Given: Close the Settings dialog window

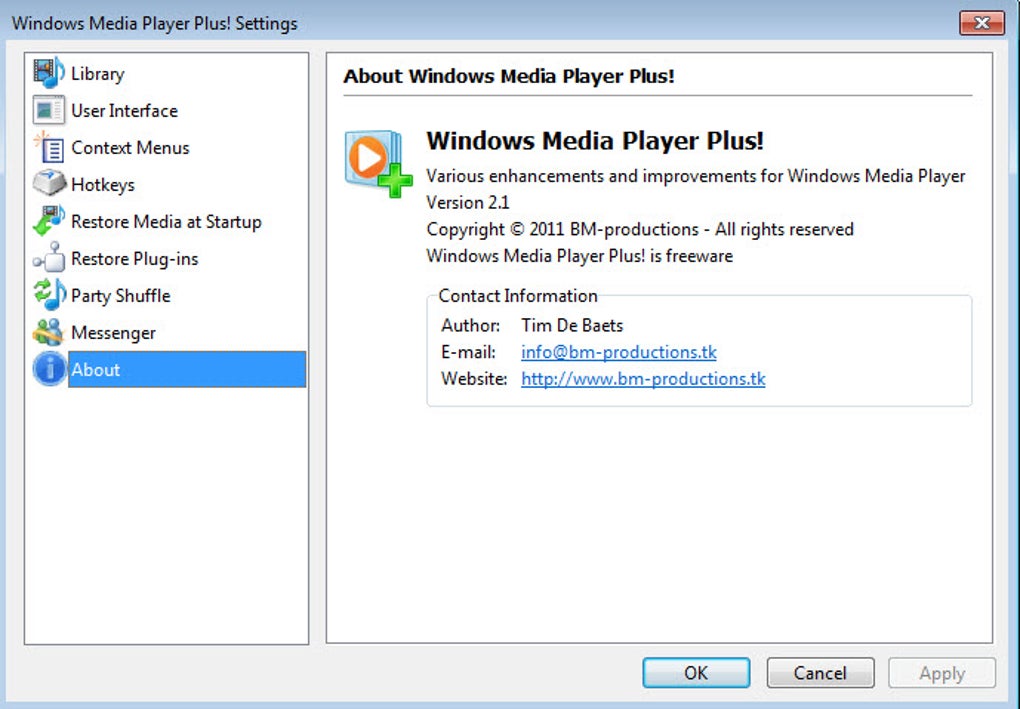Looking at the screenshot, I should (x=982, y=23).
